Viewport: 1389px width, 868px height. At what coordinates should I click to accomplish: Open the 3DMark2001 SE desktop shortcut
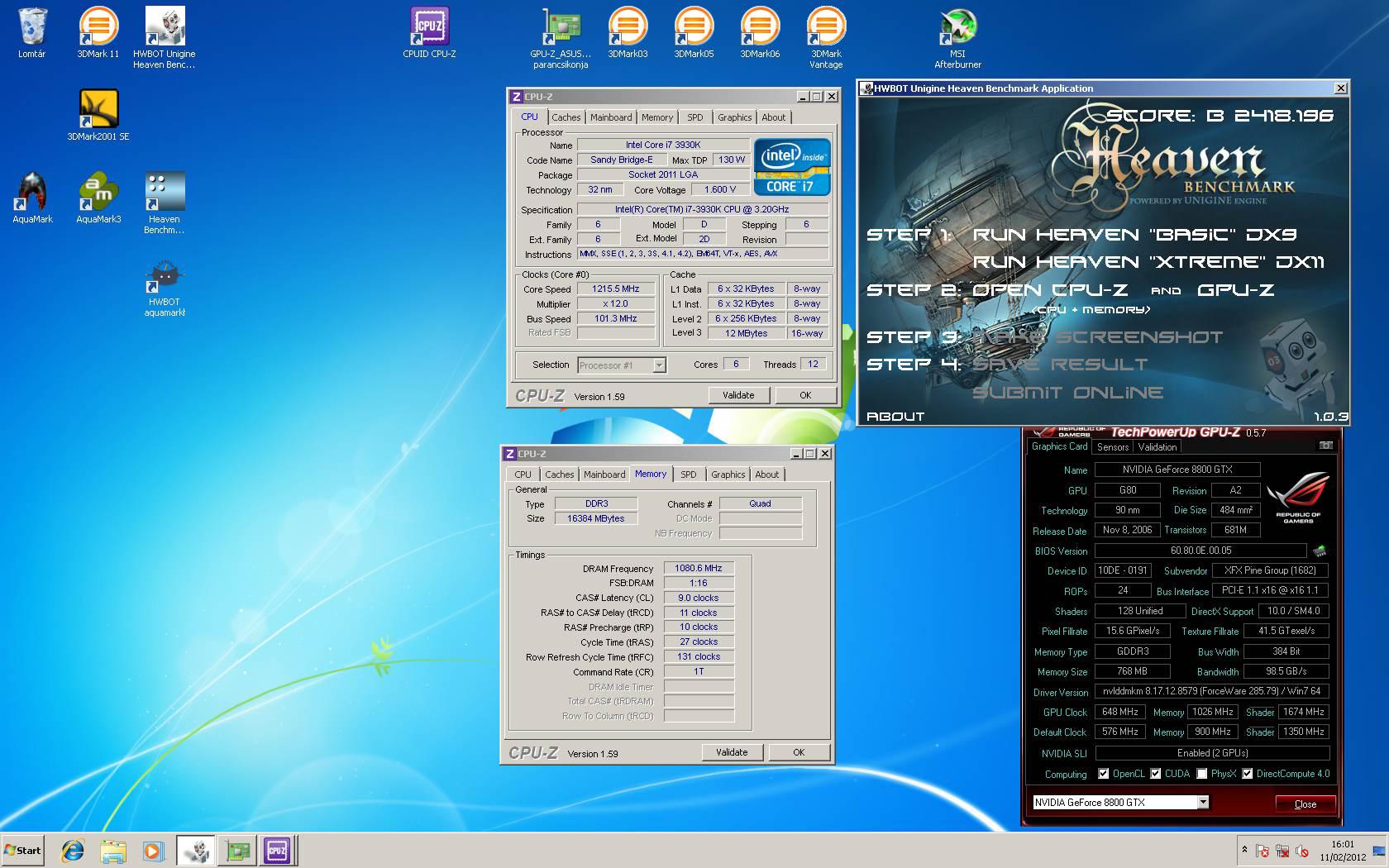coord(98,116)
